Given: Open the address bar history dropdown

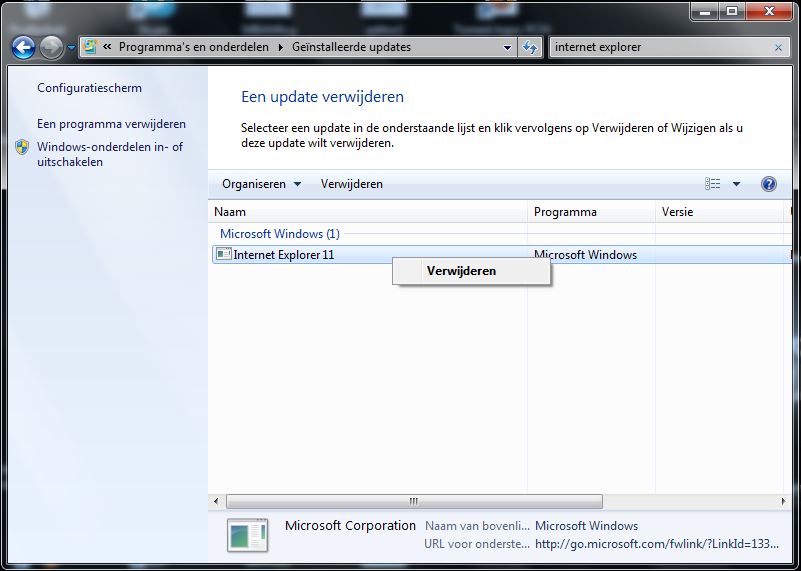Looking at the screenshot, I should tap(507, 47).
